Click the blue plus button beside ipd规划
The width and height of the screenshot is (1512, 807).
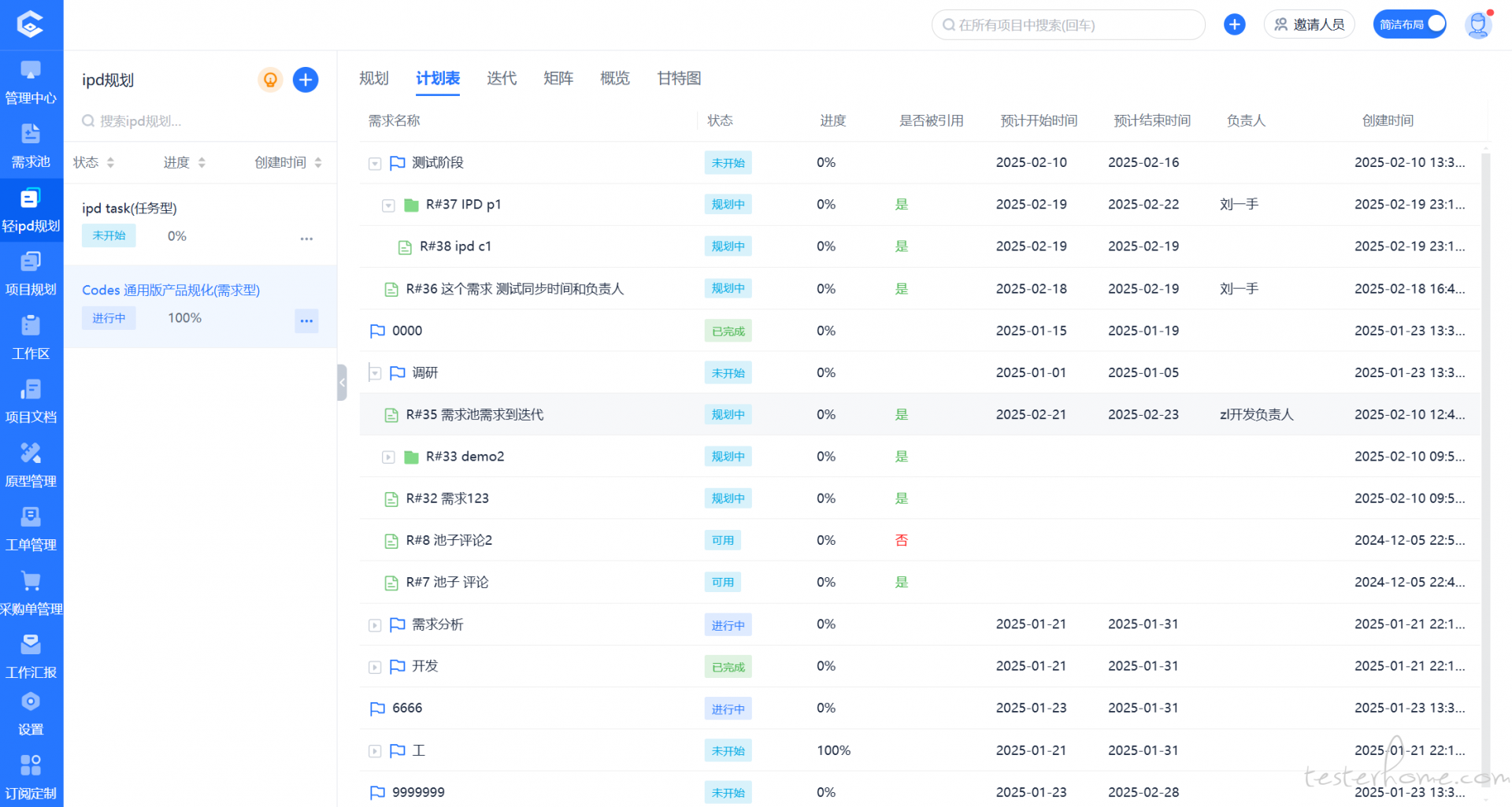(x=306, y=80)
